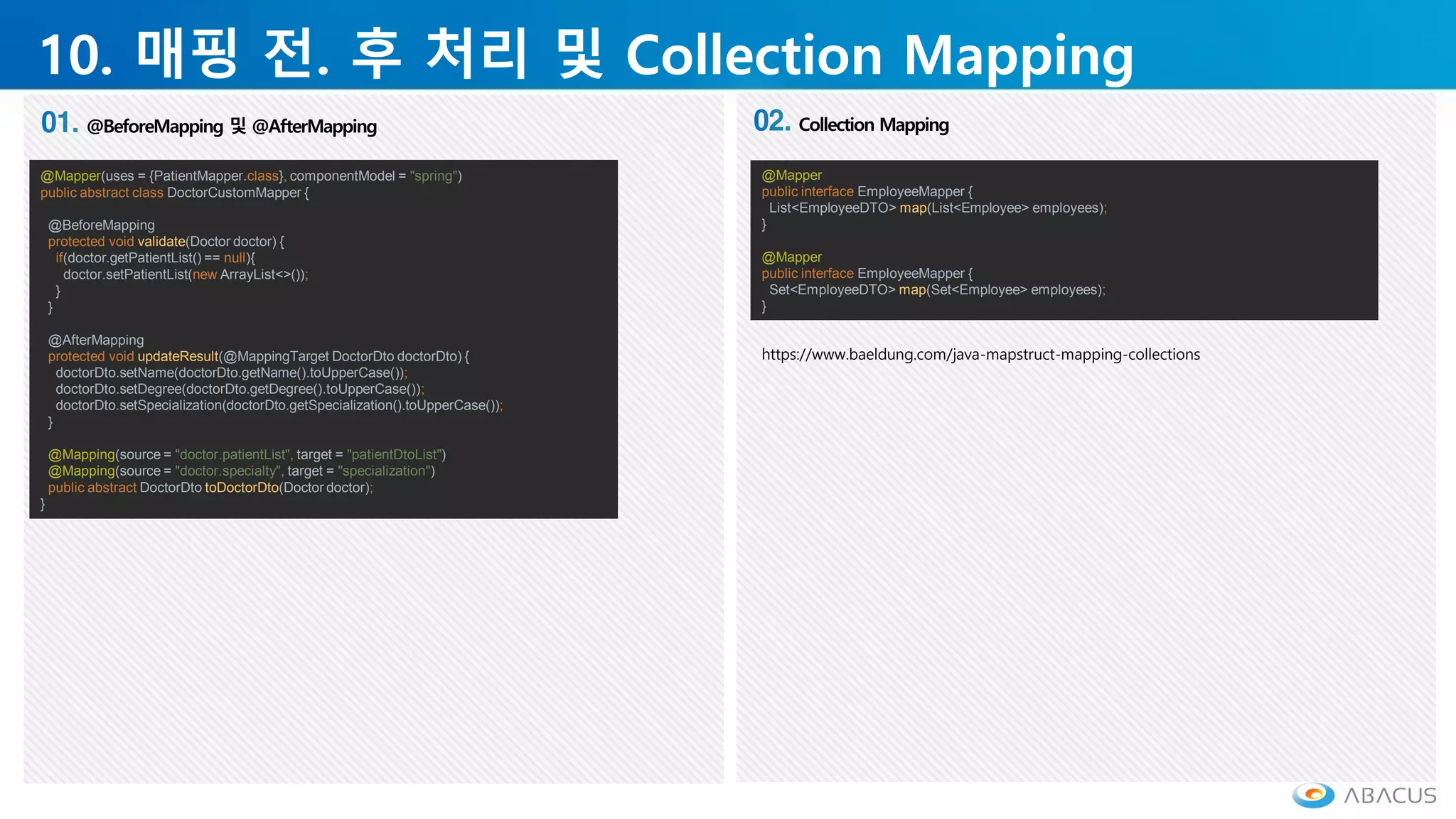This screenshot has width=1456, height=819.
Task: Open the baeldung mapstruct collections link
Action: 980,355
